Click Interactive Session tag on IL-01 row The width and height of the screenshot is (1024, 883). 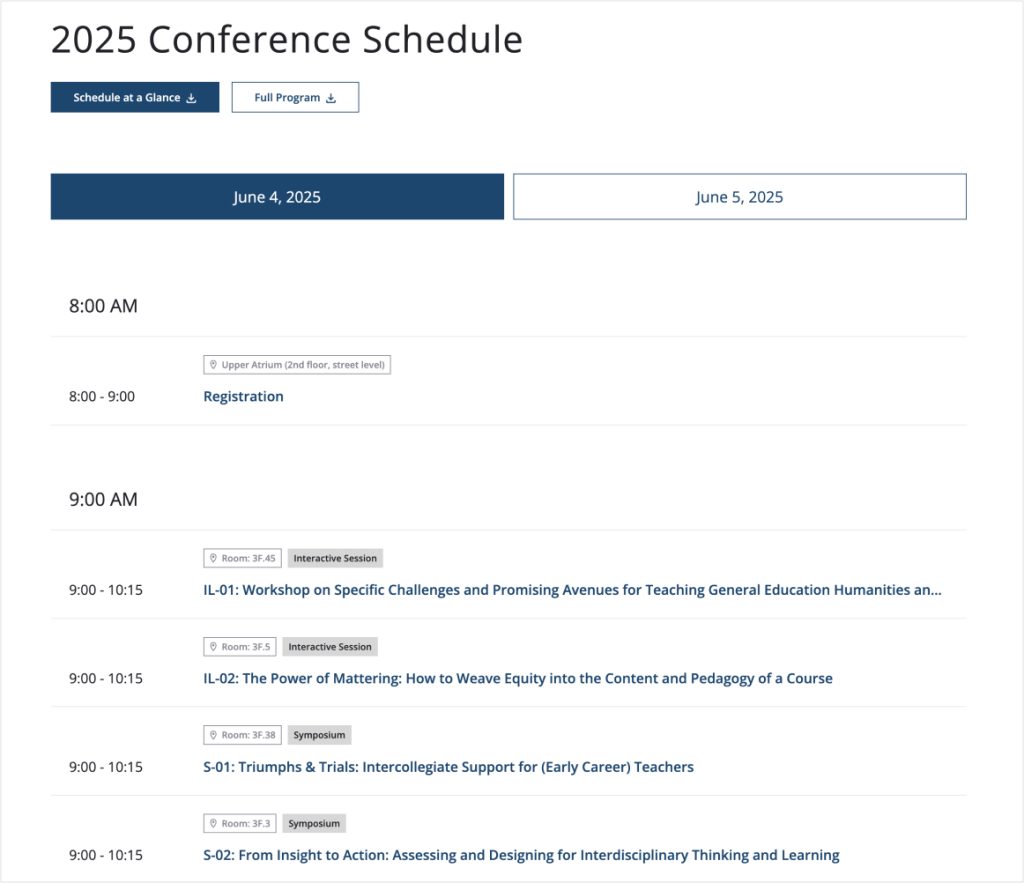point(335,558)
